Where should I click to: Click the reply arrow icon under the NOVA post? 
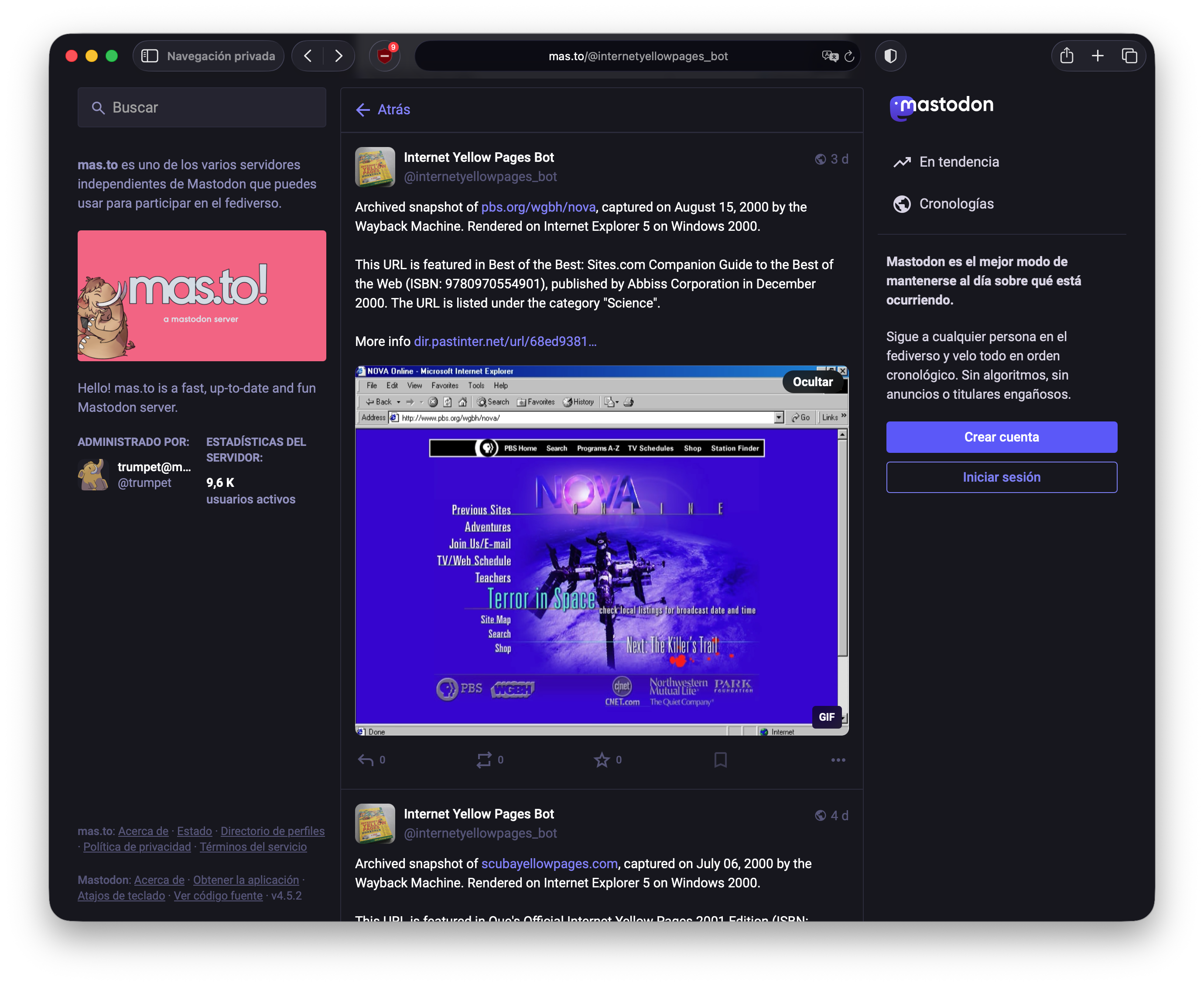(366, 760)
